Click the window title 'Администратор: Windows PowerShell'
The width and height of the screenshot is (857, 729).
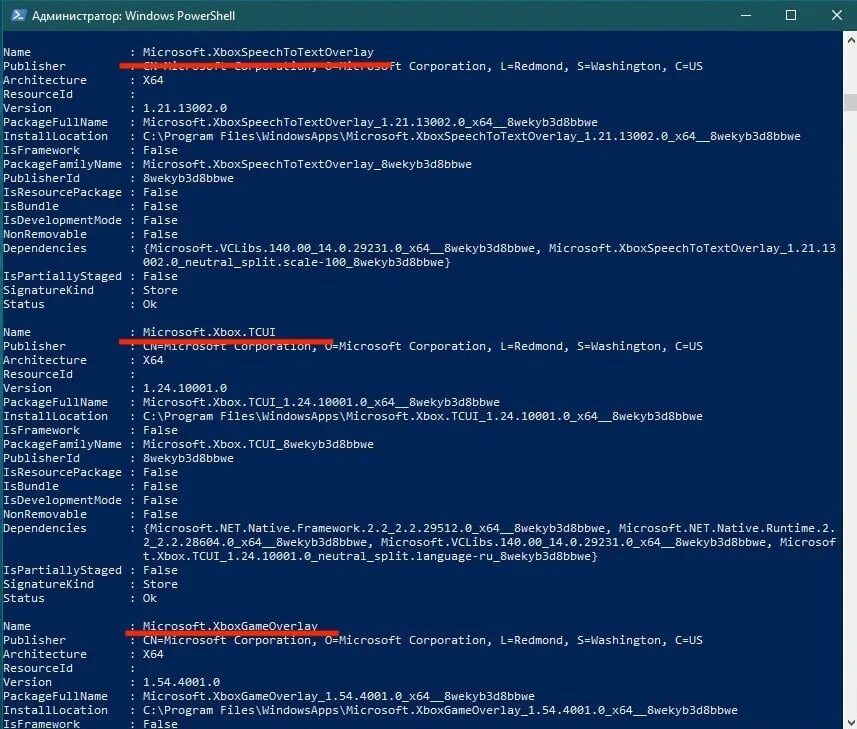[x=133, y=16]
